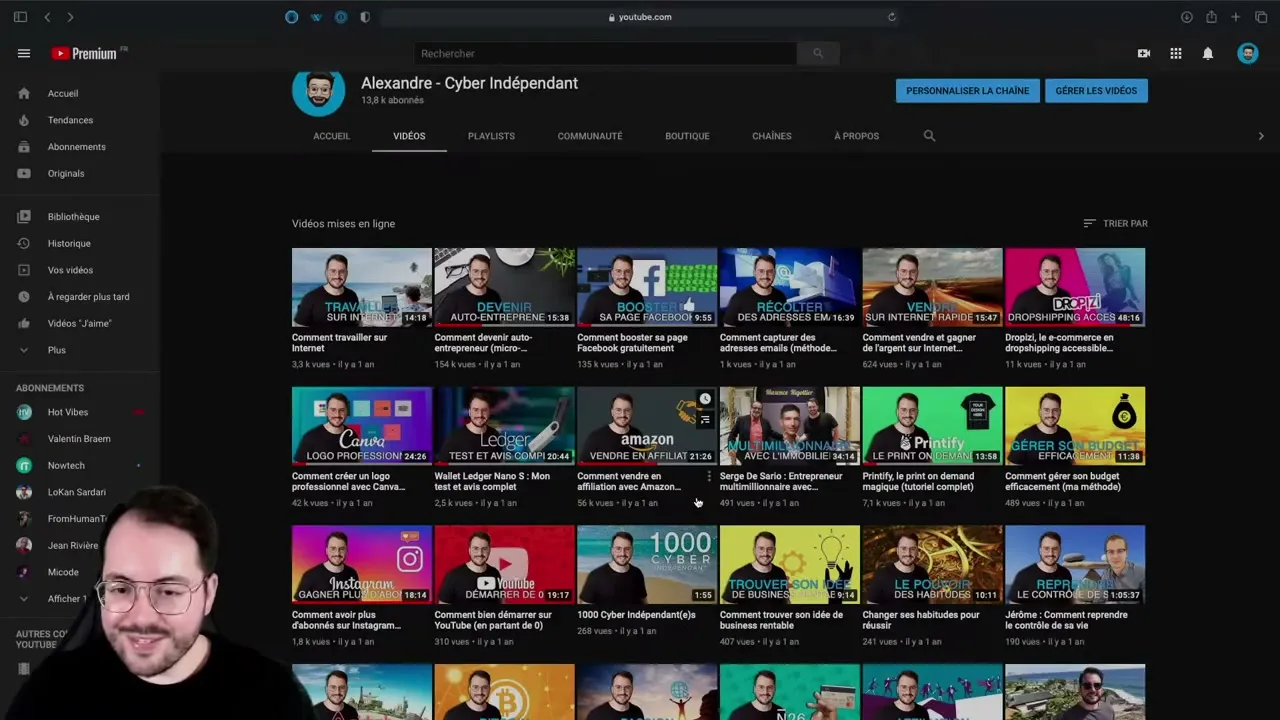Click the GÉRER LES VIDÉOS button
Image resolution: width=1280 pixels, height=720 pixels.
[x=1096, y=90]
